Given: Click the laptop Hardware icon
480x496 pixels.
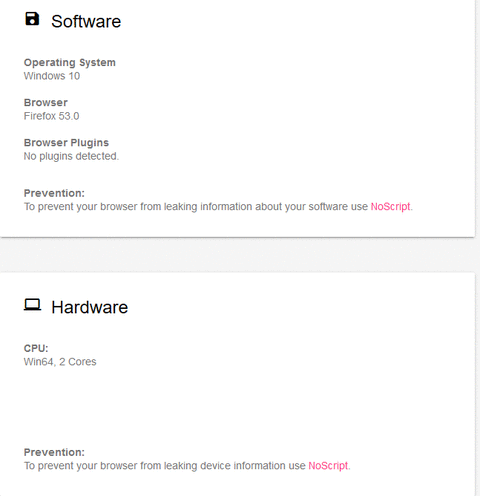Looking at the screenshot, I should pos(32,305).
